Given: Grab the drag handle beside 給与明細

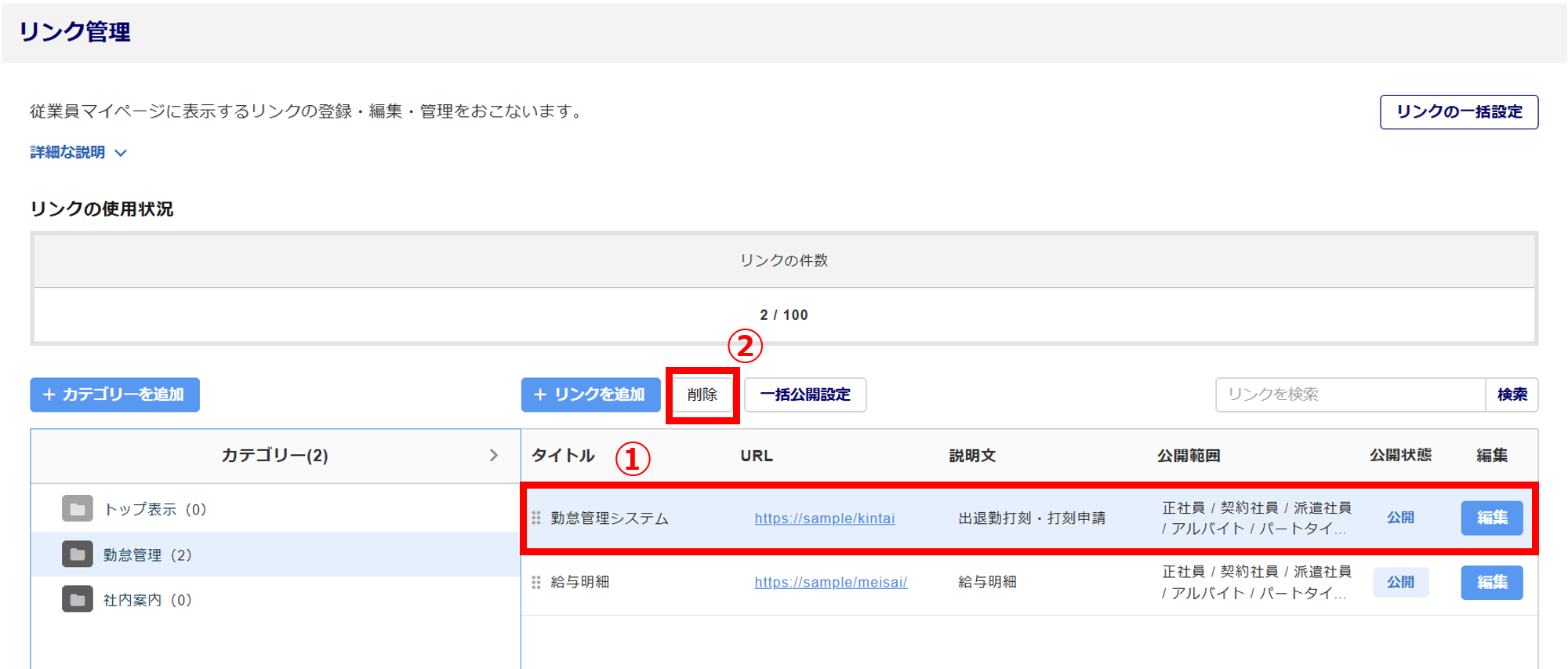Looking at the screenshot, I should click(536, 582).
